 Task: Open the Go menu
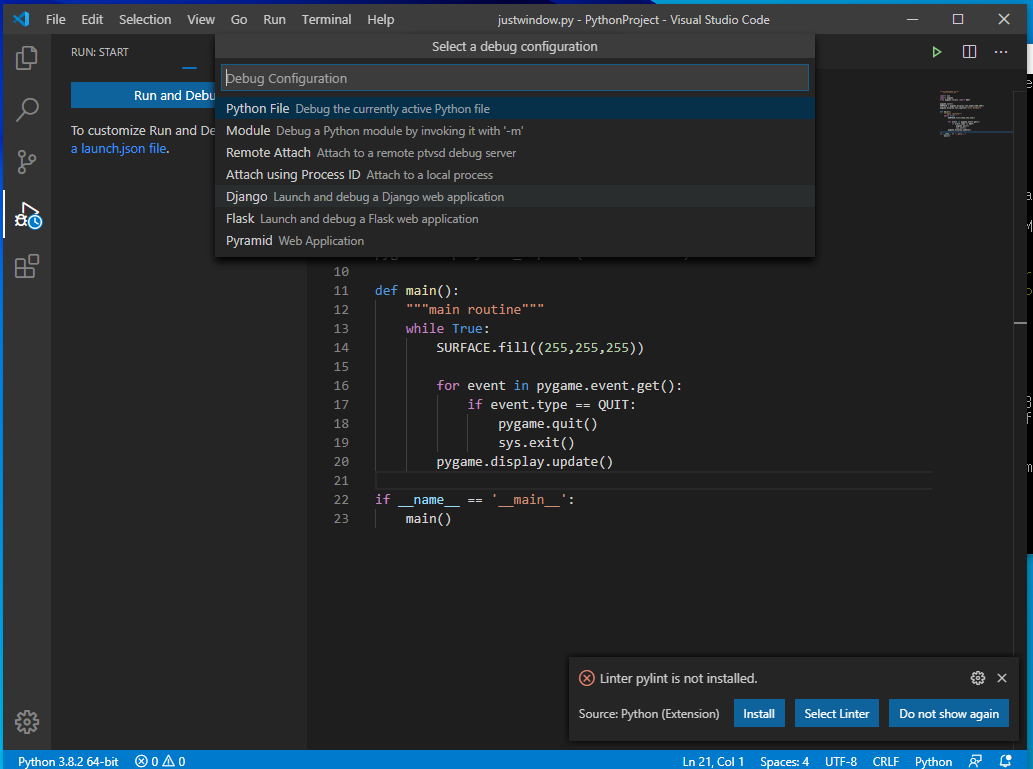click(238, 19)
